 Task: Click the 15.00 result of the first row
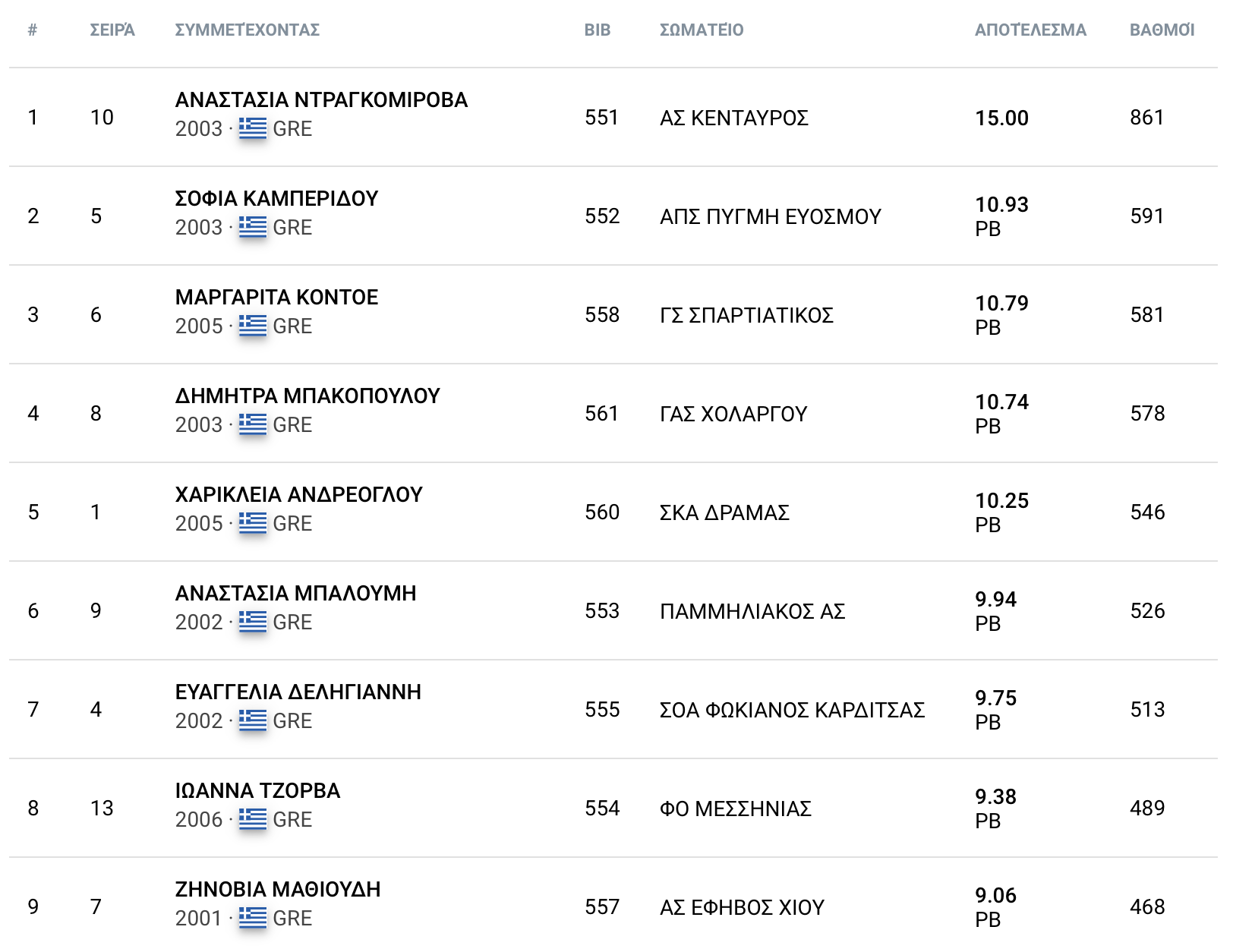click(1001, 118)
